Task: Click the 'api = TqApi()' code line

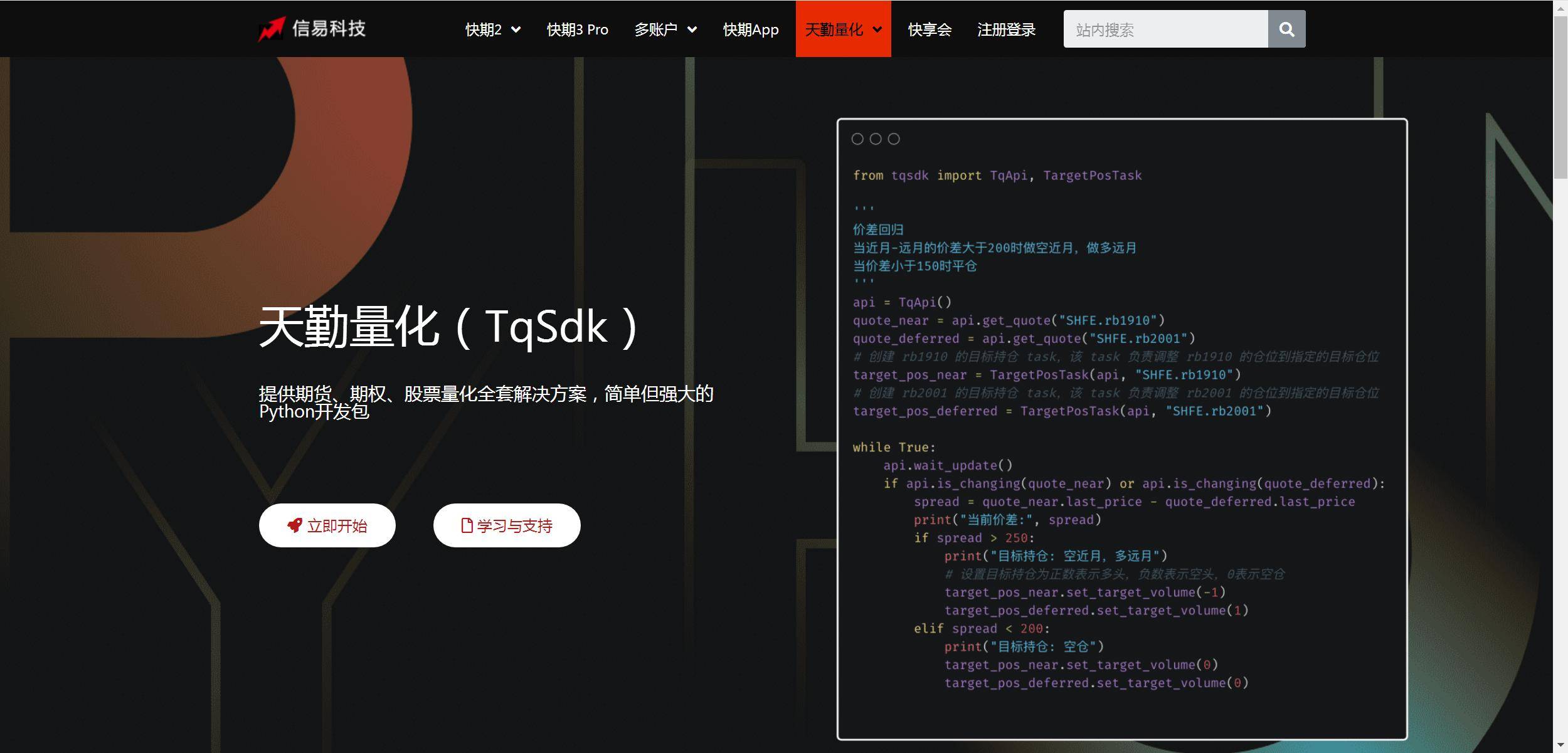Action: [902, 302]
